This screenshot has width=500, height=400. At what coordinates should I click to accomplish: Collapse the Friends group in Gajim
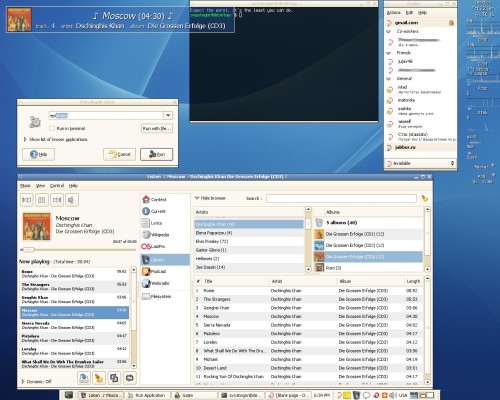pyautogui.click(x=389, y=53)
